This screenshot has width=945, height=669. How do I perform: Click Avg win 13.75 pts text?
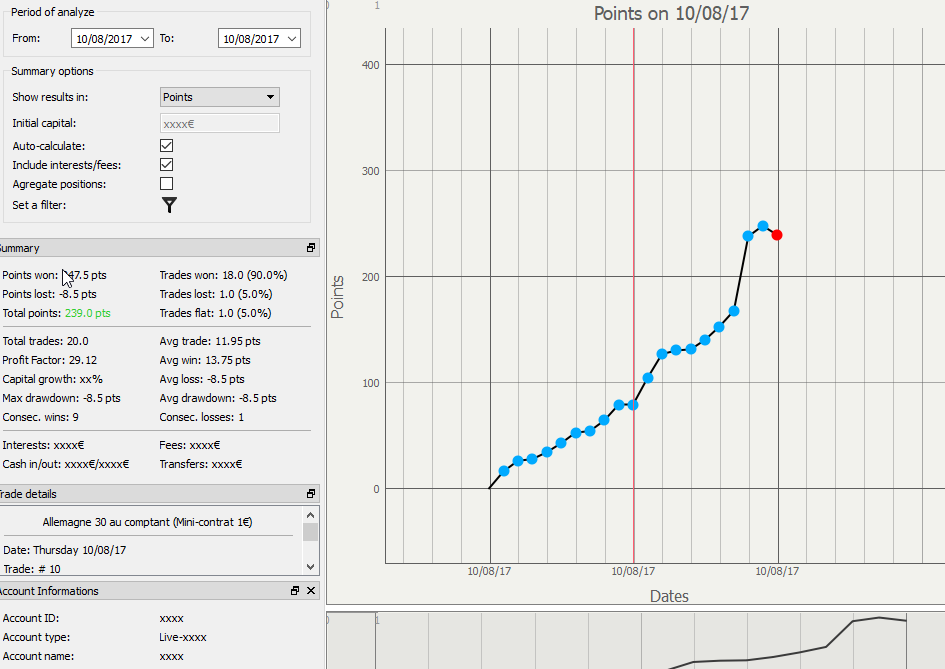point(205,360)
